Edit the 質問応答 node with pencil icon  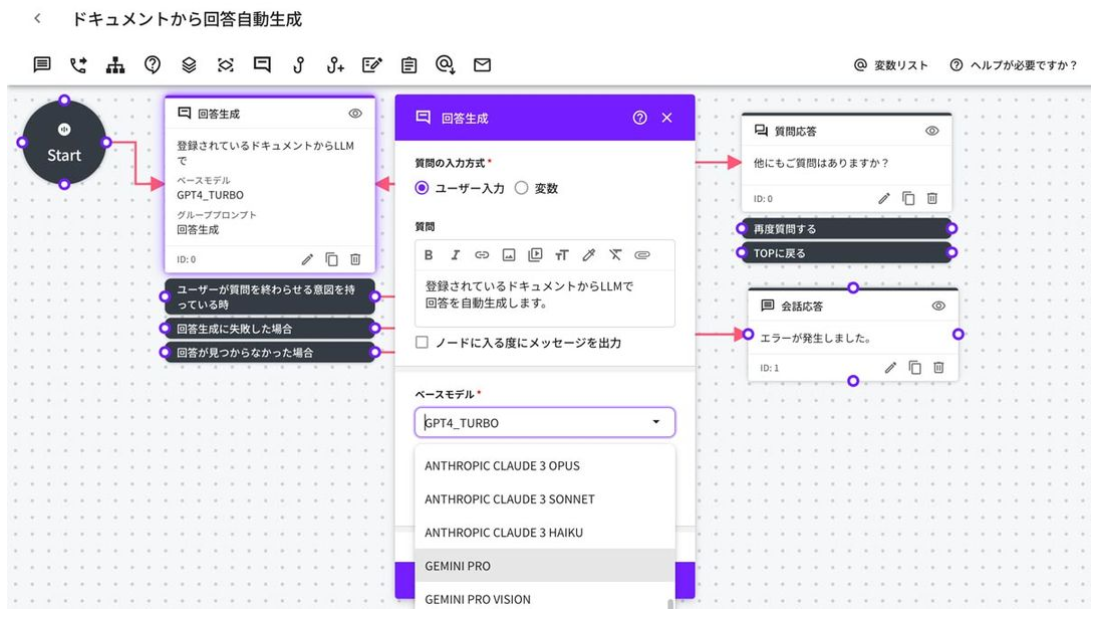click(x=884, y=198)
